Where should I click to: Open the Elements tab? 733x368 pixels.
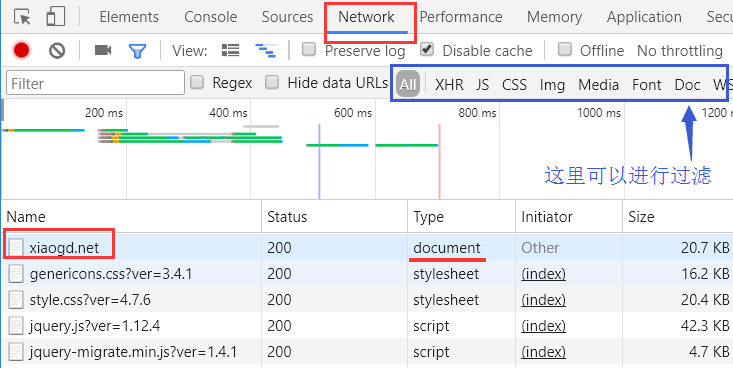129,17
